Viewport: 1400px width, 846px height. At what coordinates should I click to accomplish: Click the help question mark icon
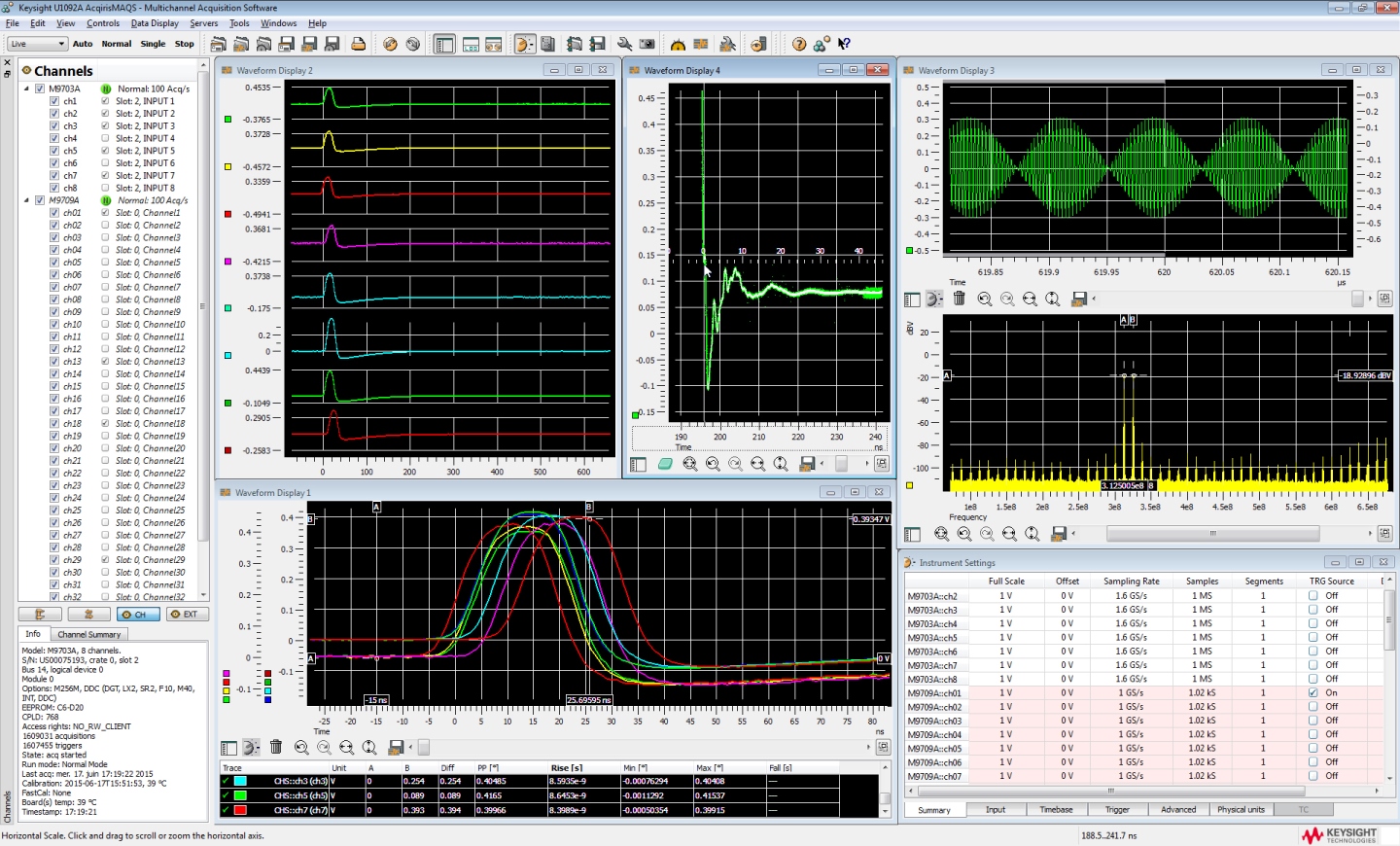point(799,44)
